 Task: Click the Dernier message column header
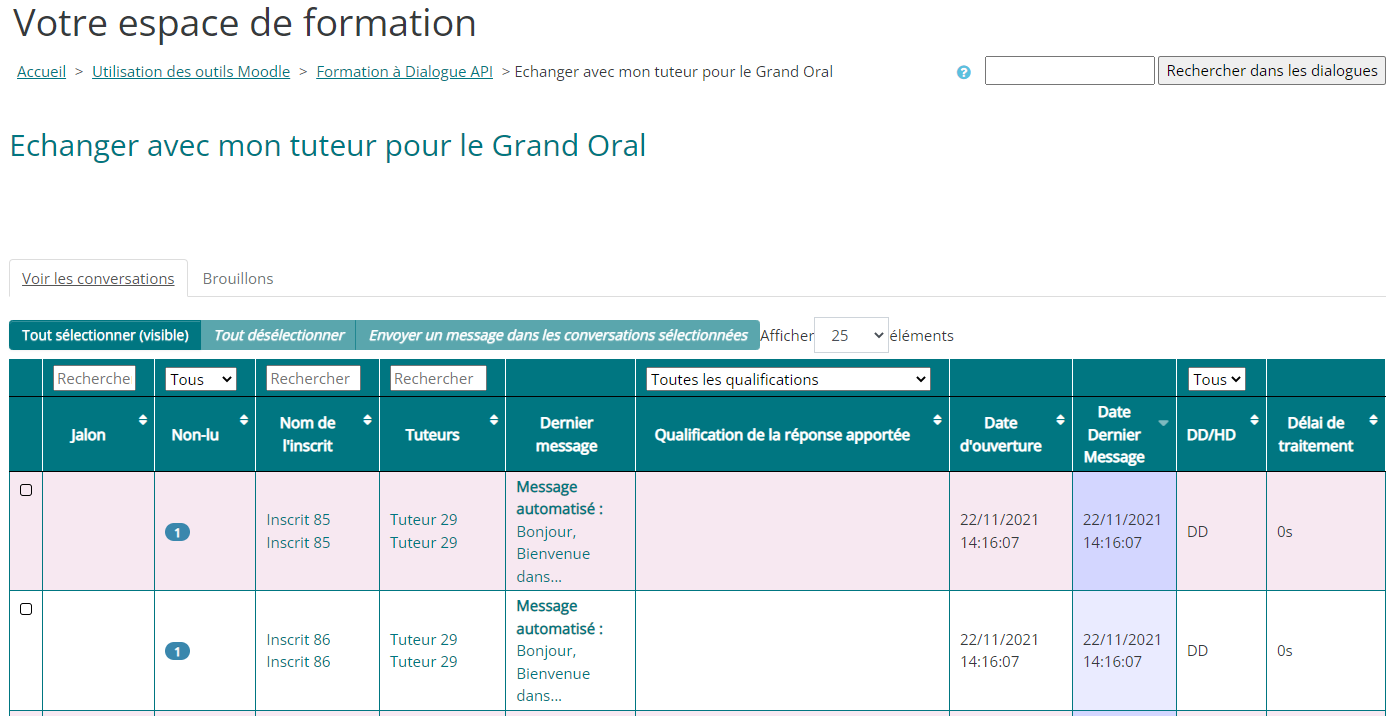566,435
